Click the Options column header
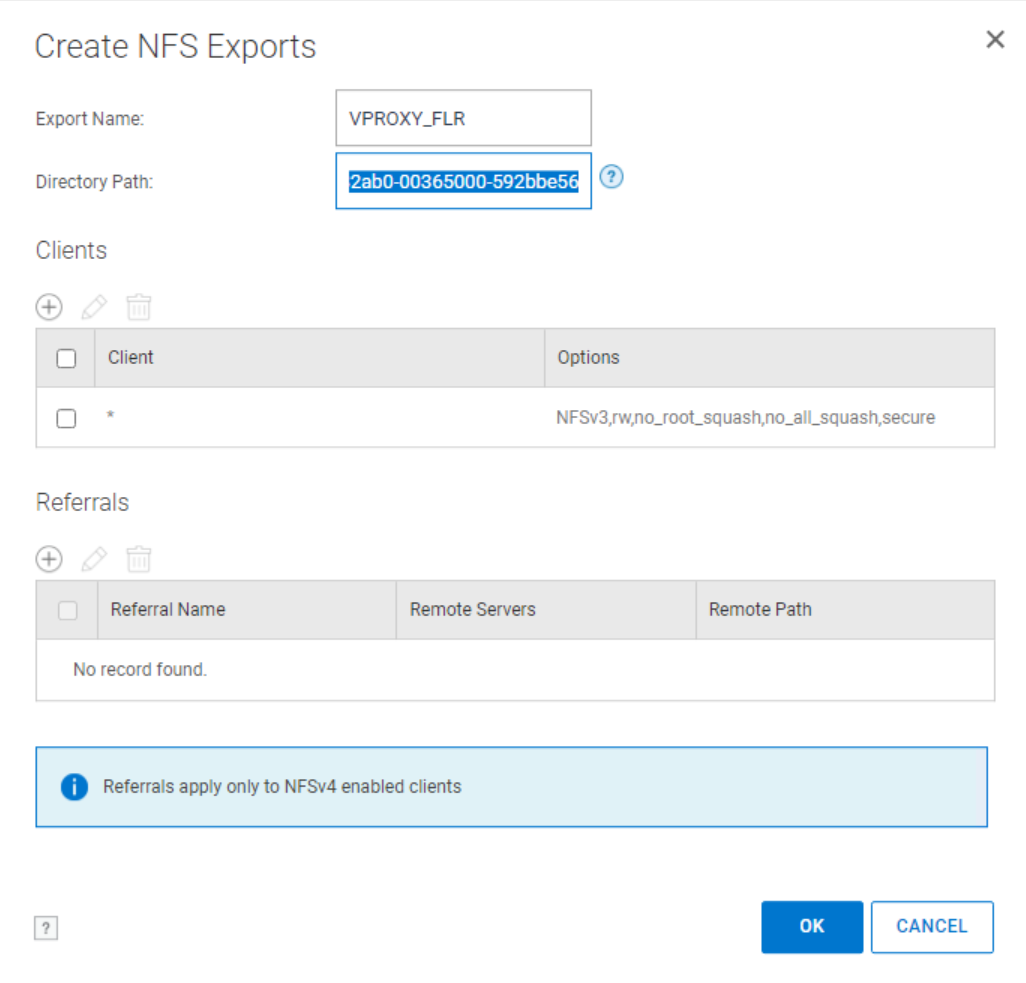The image size is (1026, 983). tap(588, 358)
